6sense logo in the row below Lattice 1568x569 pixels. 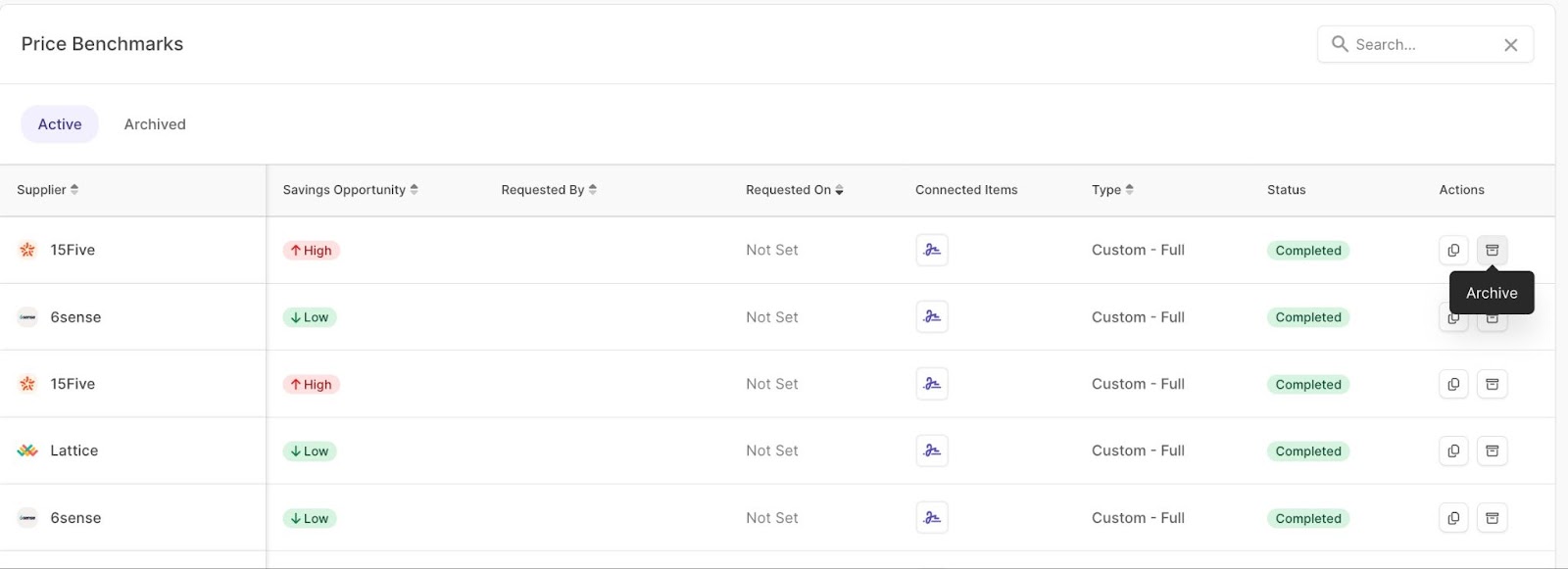[27, 518]
